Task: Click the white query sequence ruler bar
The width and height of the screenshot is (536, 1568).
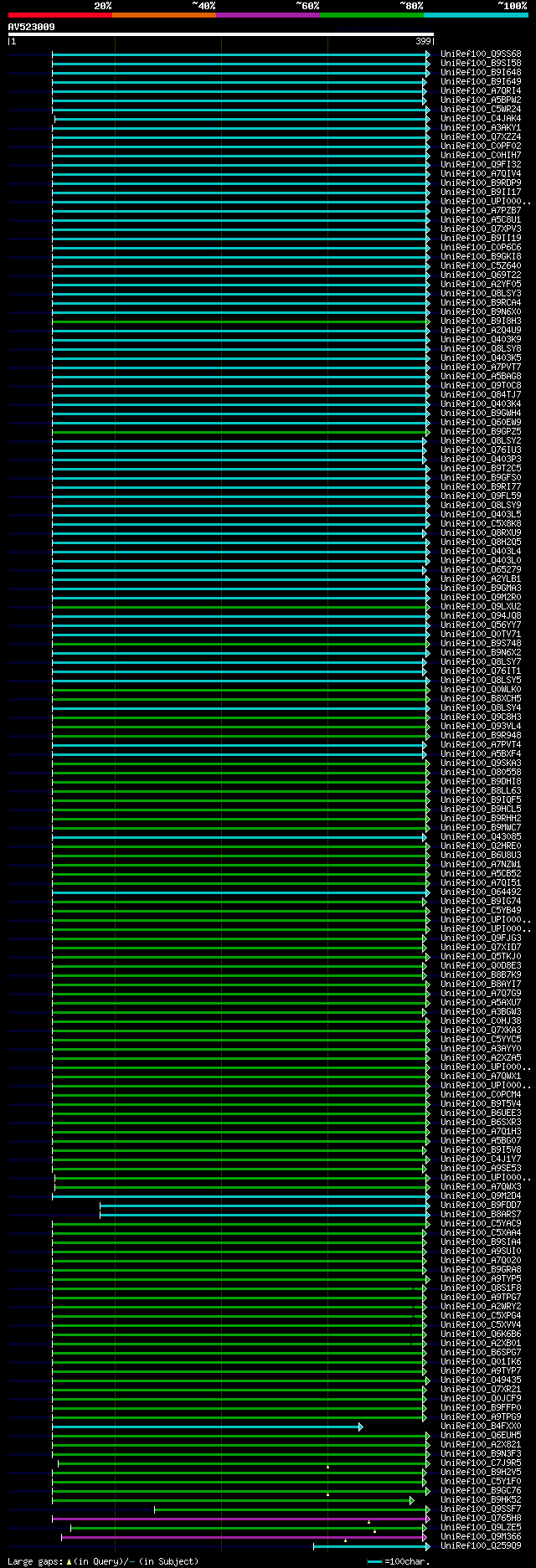Action: point(221,34)
